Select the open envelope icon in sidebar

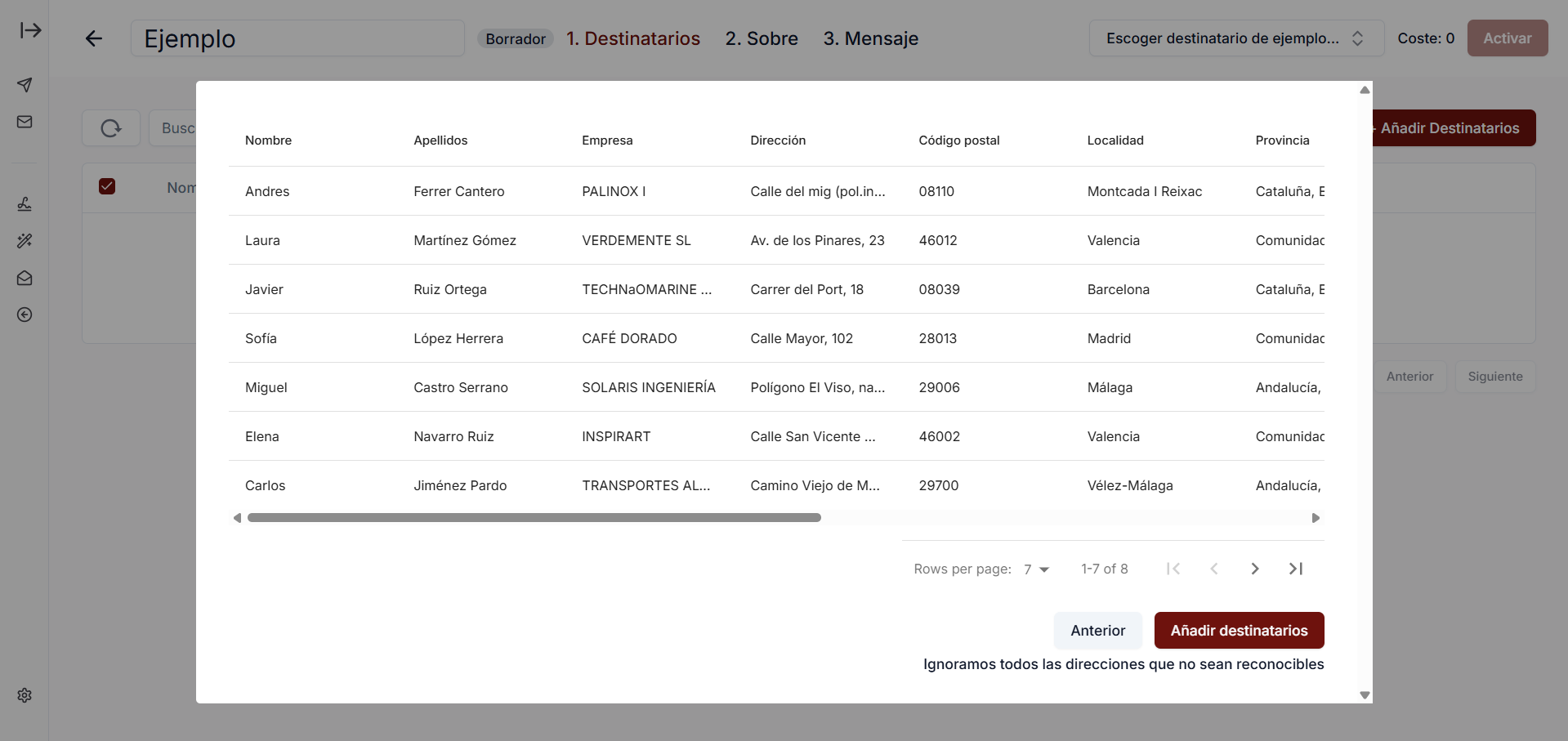(x=25, y=278)
